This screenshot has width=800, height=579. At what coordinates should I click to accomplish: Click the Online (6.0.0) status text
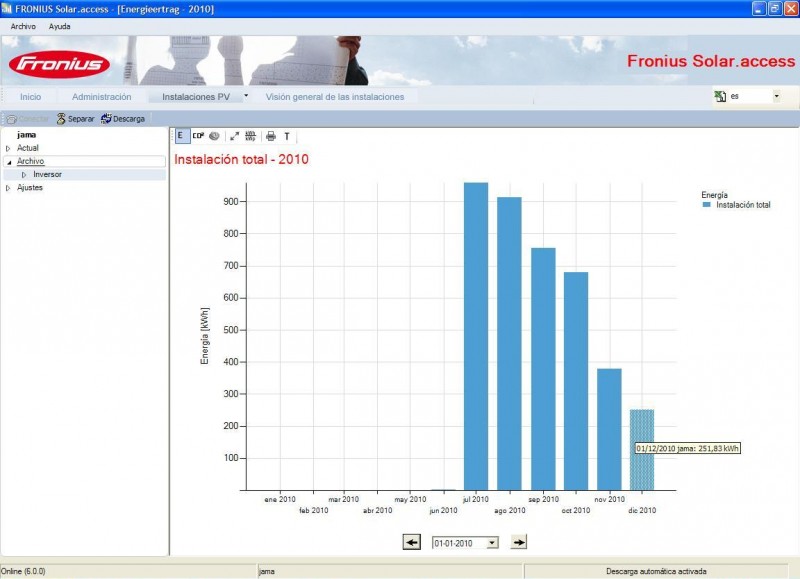(23, 571)
